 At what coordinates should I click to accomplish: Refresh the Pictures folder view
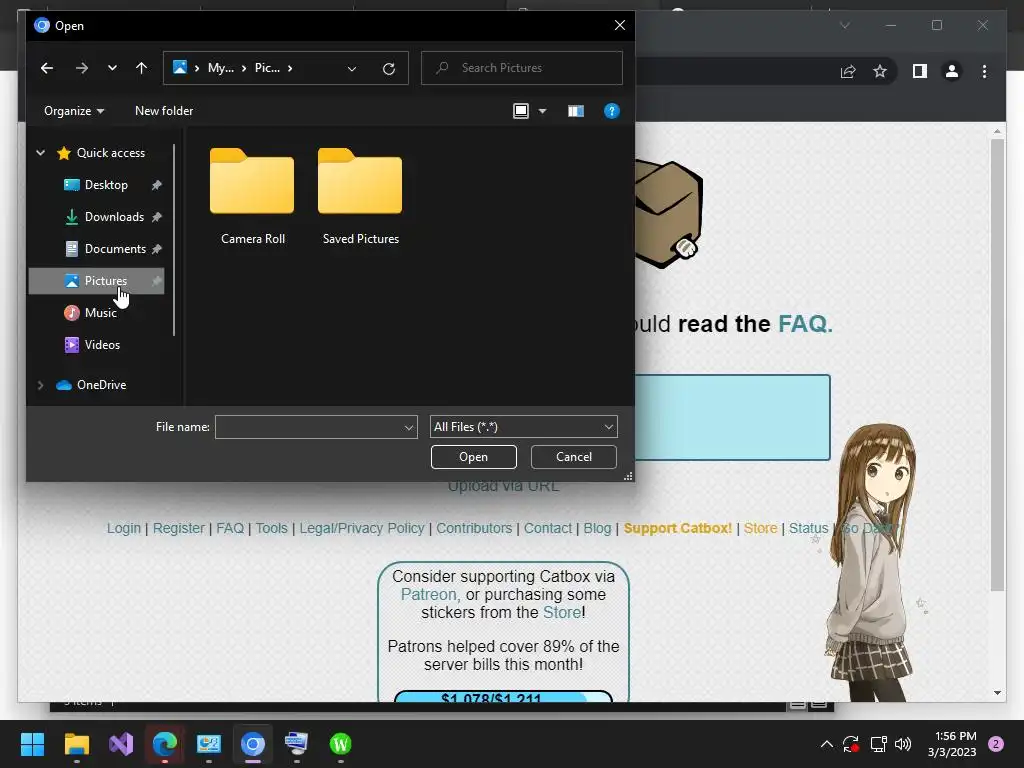click(x=389, y=69)
